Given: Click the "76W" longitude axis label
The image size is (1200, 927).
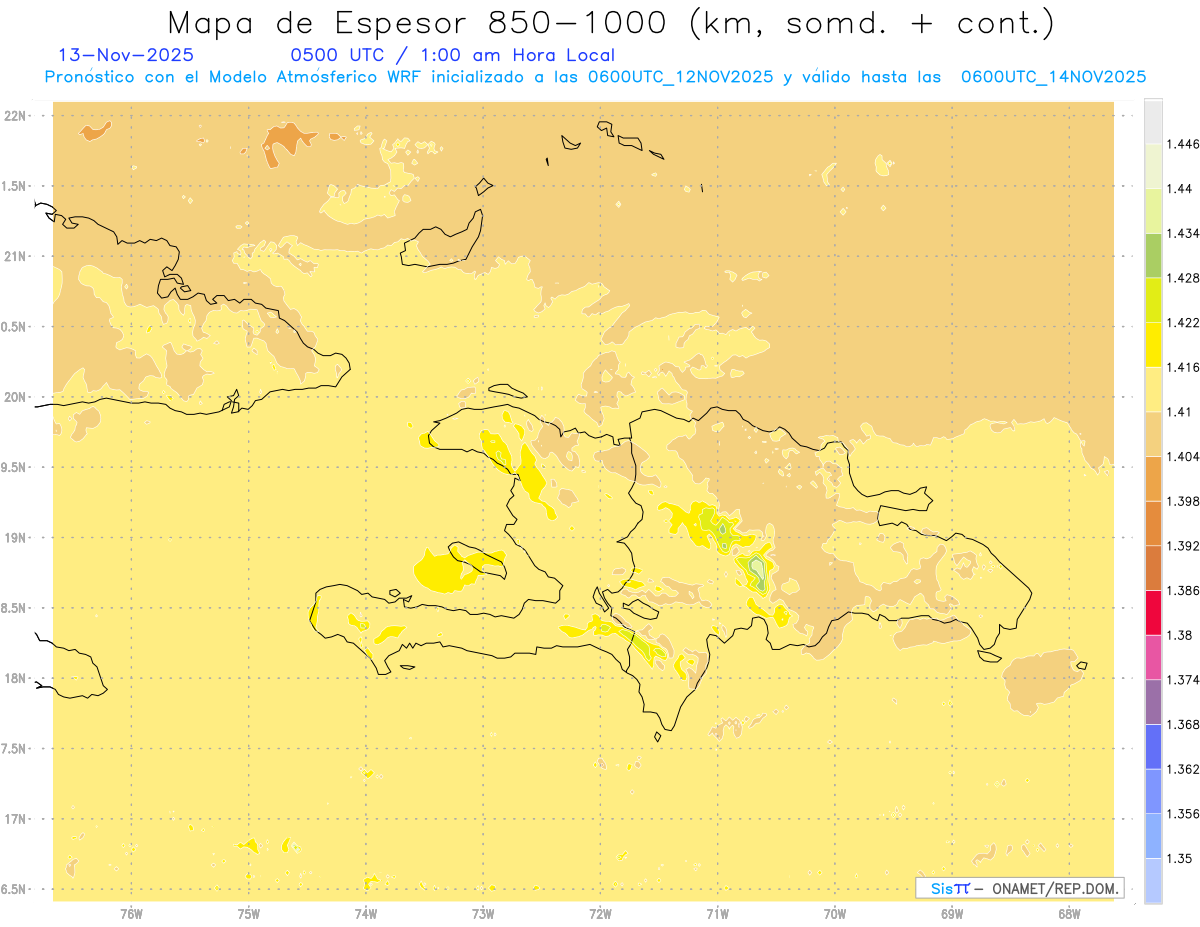Looking at the screenshot, I should coord(131,914).
